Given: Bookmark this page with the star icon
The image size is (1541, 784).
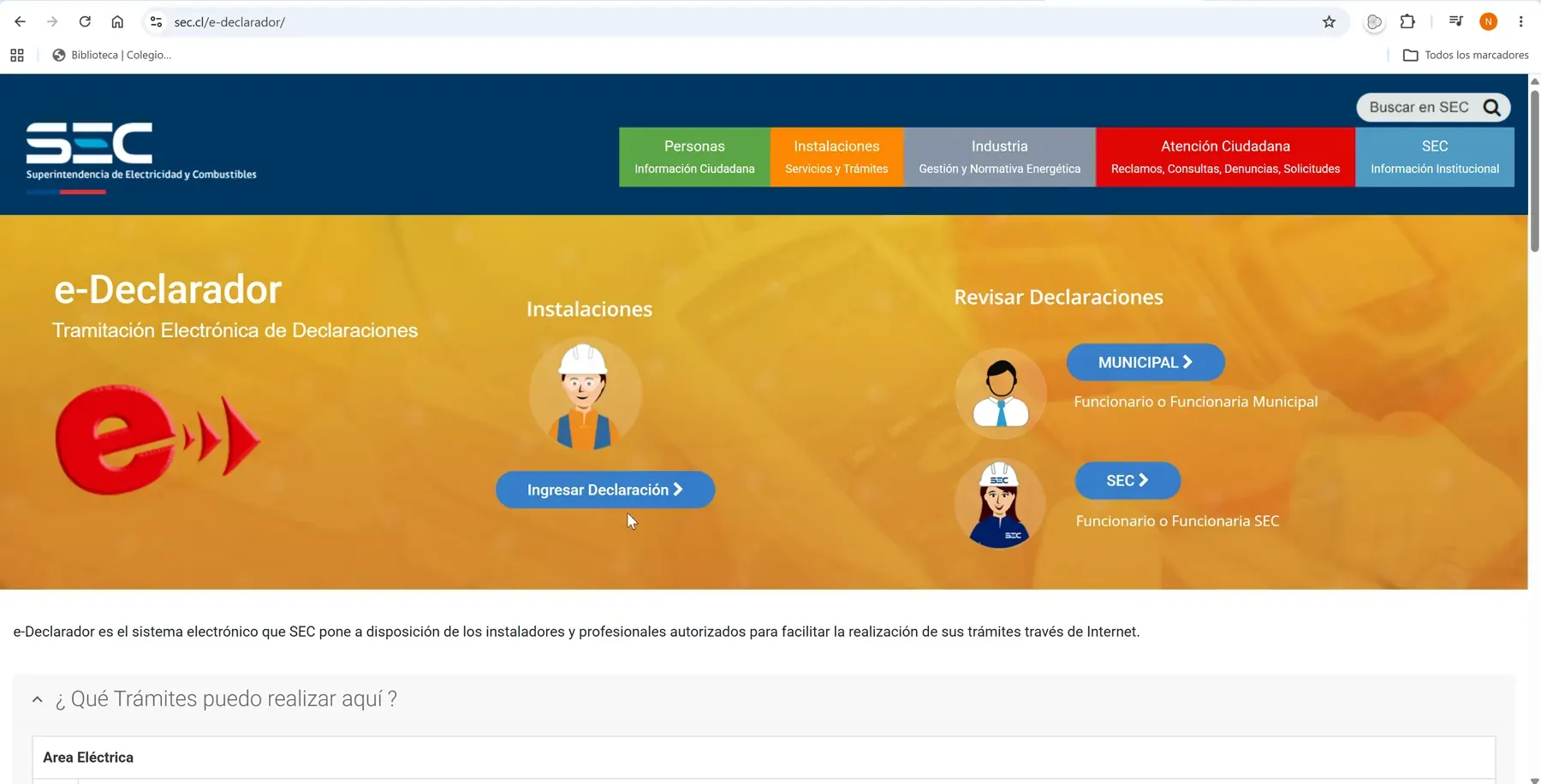Looking at the screenshot, I should pyautogui.click(x=1329, y=21).
